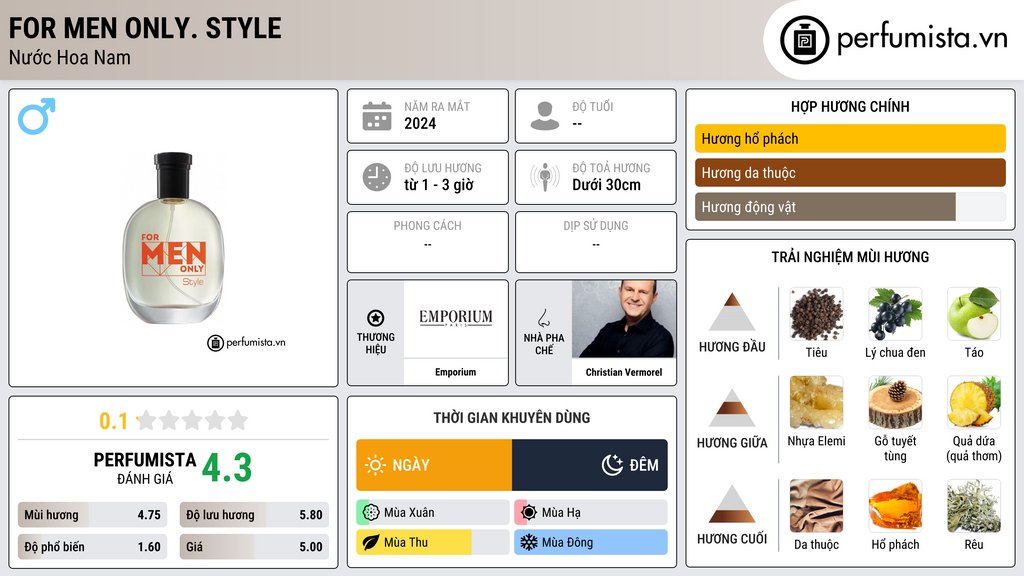
Task: Open the Quả dứa pineapple image
Action: pyautogui.click(x=974, y=402)
